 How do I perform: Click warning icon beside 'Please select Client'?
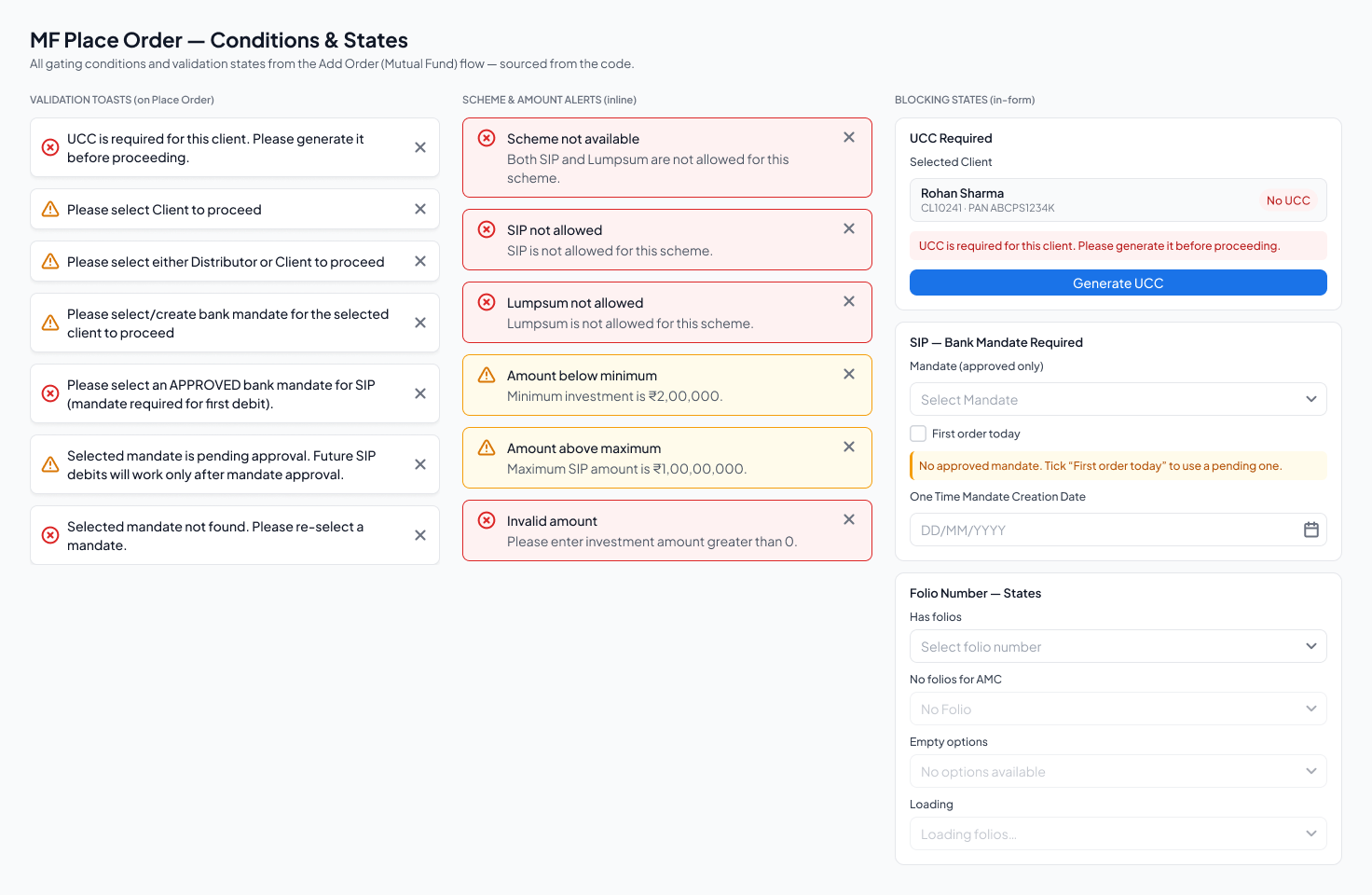pyautogui.click(x=50, y=209)
